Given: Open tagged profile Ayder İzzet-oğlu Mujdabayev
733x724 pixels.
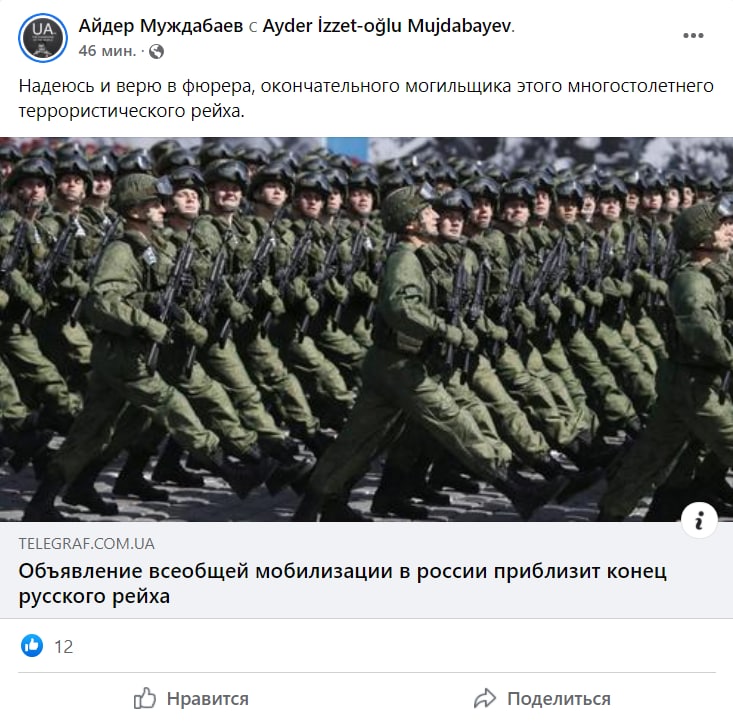Looking at the screenshot, I should tap(387, 26).
